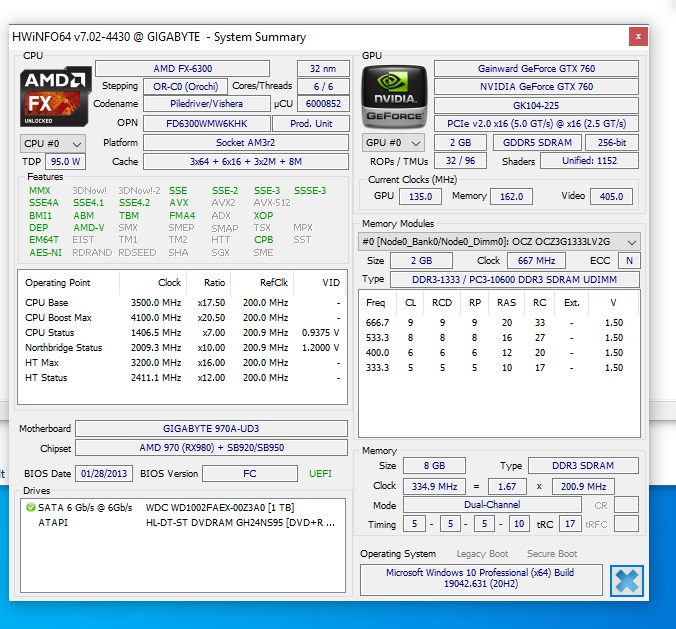Click the Gainward GeForce GTX 760 field
Screen dimensions: 676x629
[x=536, y=69]
